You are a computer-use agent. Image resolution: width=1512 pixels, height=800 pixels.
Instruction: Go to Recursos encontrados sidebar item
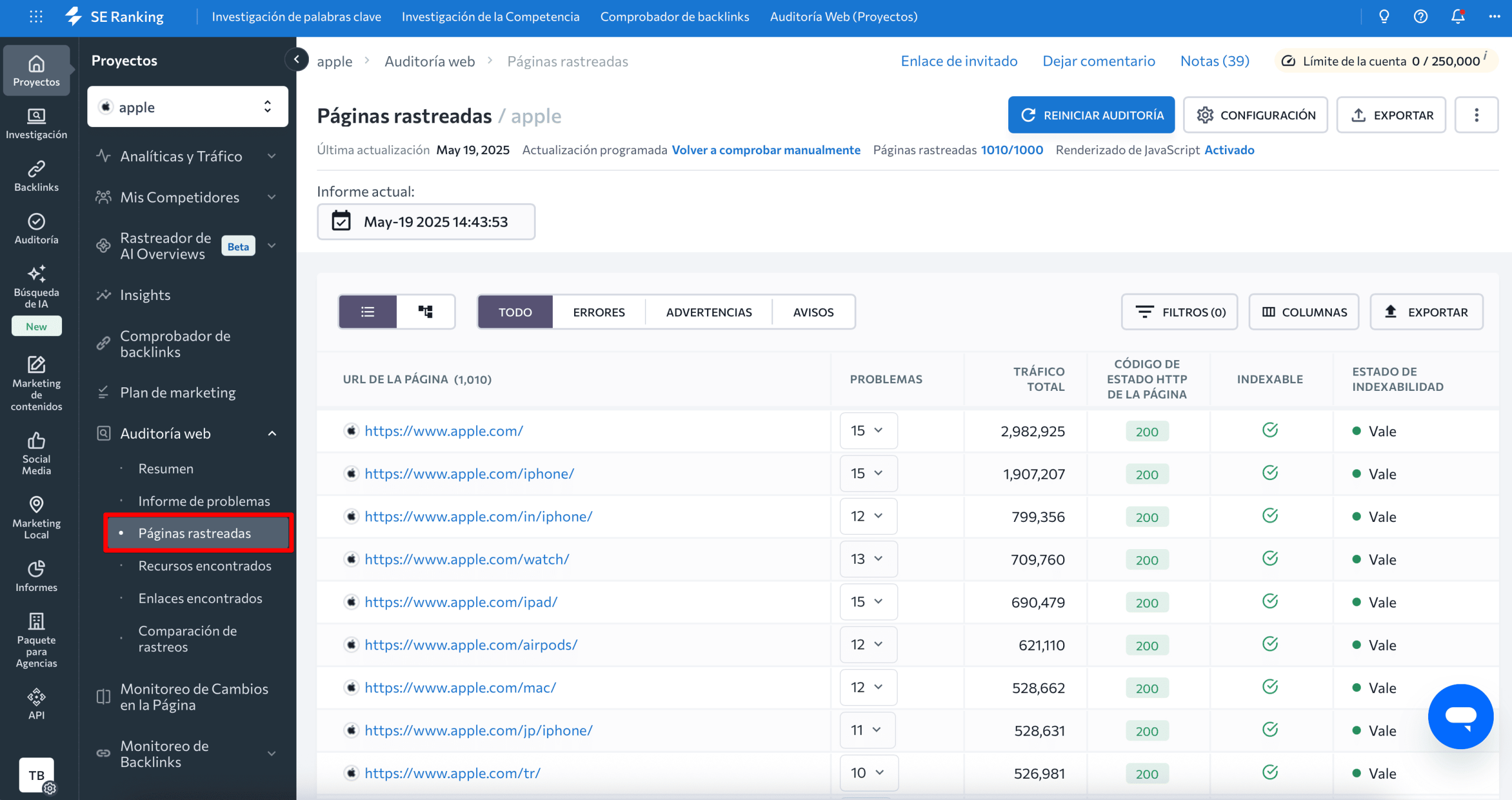[204, 565]
